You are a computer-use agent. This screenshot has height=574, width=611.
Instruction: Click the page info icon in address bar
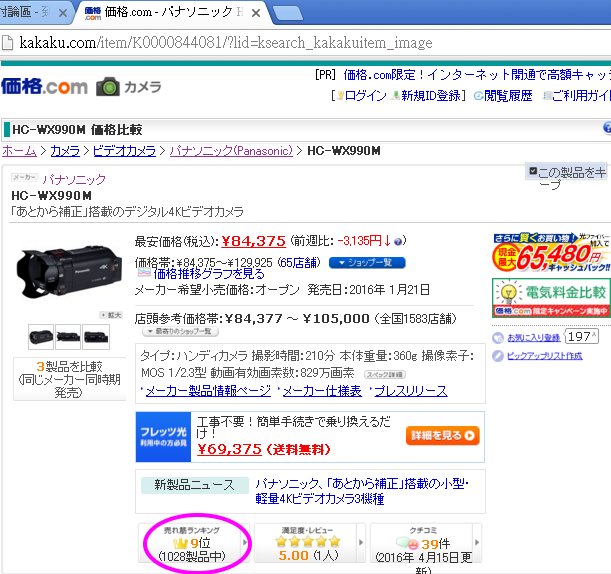click(x=7, y=43)
